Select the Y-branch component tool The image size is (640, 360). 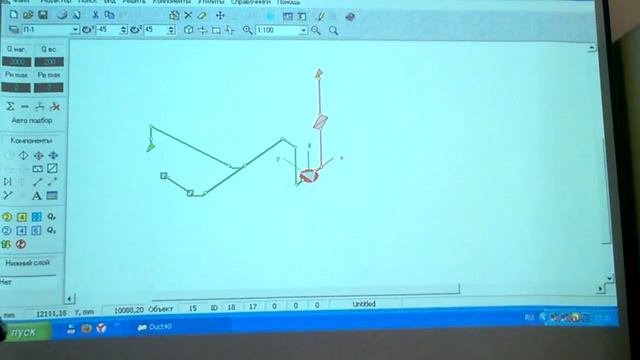pos(7,196)
